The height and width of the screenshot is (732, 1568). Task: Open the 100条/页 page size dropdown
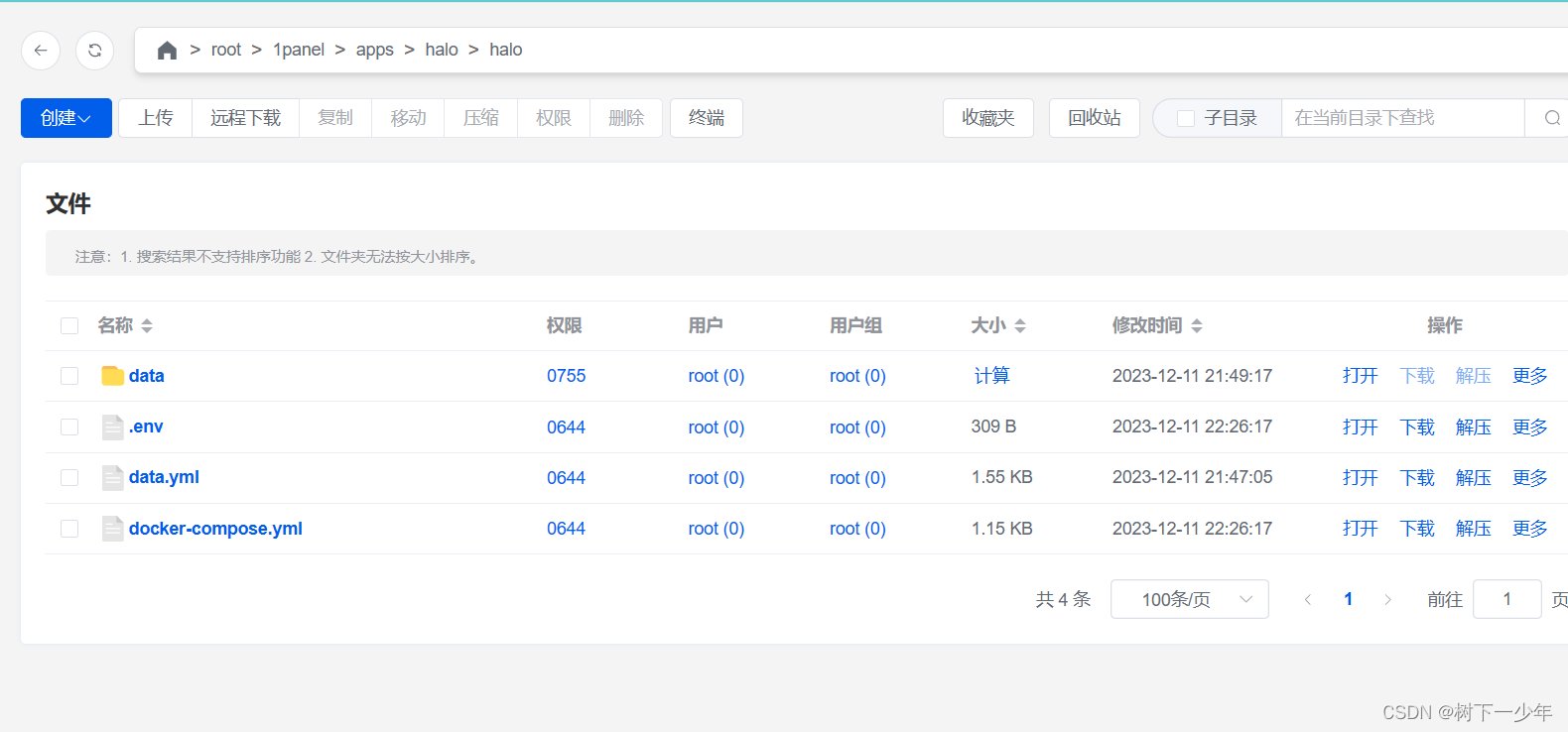pyautogui.click(x=1189, y=599)
